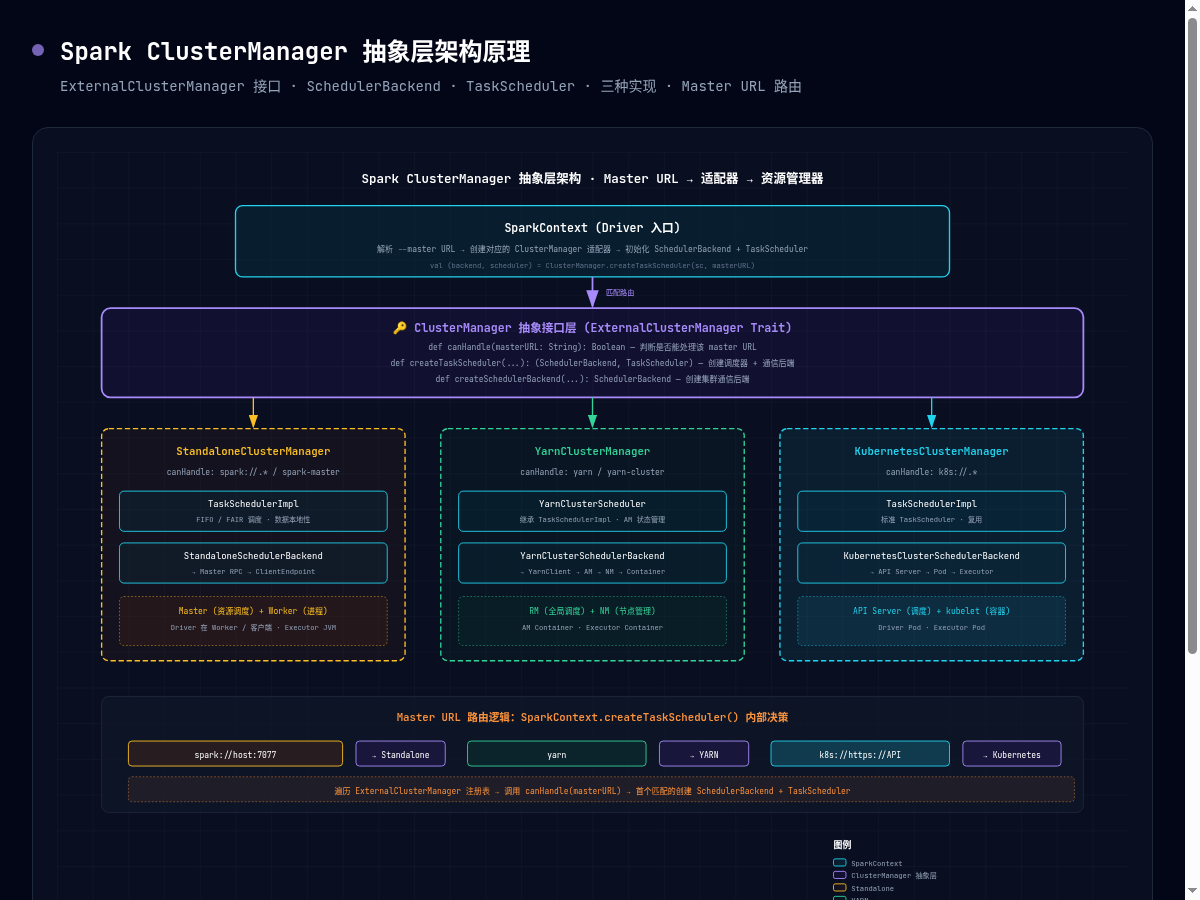Screen dimensions: 1200x900
Task: Click text 'Driver Pod · Executor Pod'
Action: pos(931,628)
